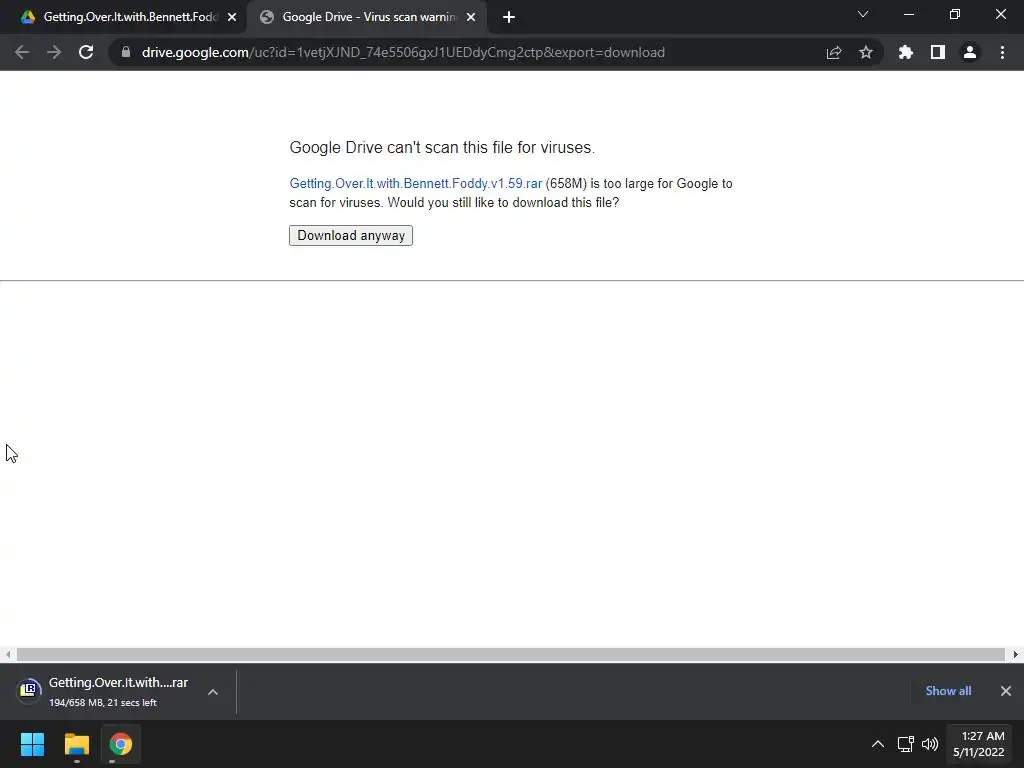Open the Chrome three-dot menu
The image size is (1024, 768).
[x=1002, y=52]
